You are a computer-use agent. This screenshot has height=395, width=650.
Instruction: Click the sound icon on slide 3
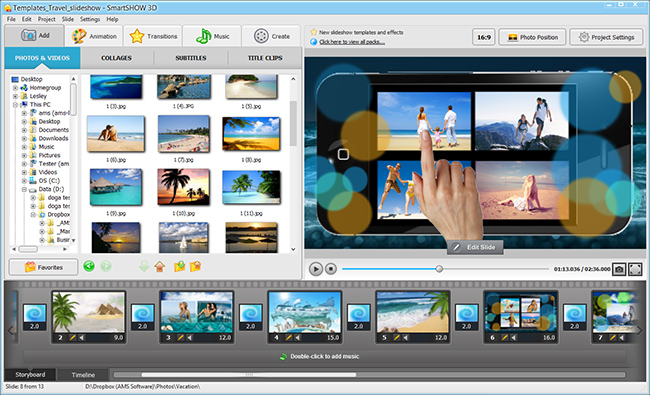pyautogui.click(x=189, y=337)
